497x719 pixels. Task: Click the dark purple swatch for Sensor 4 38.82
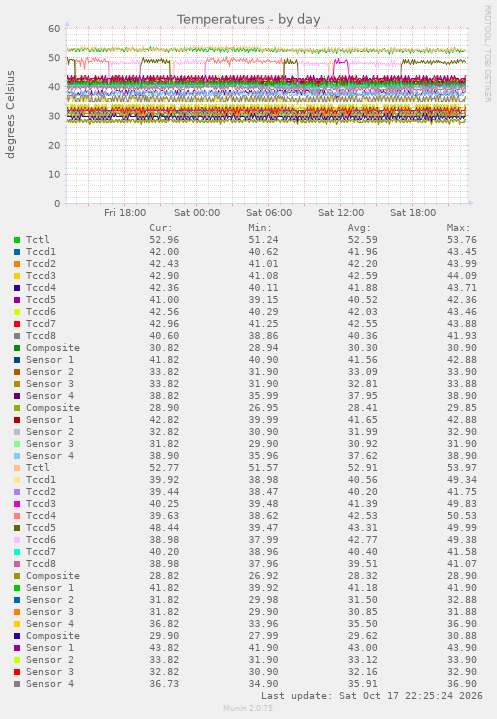17,396
